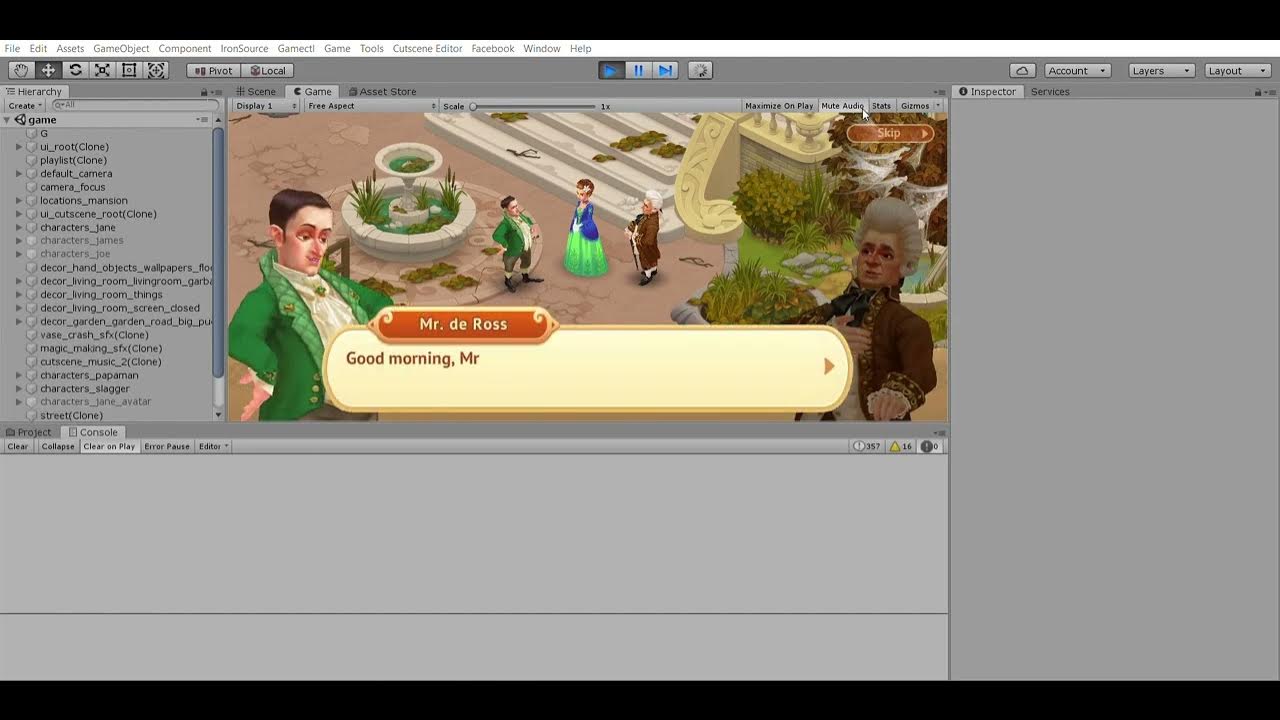The height and width of the screenshot is (720, 1280).
Task: Toggle Mute Audio
Action: [842, 106]
